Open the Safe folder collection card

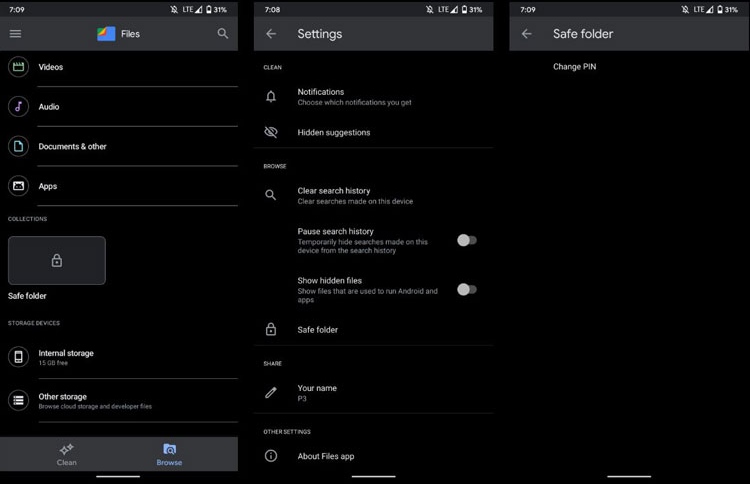(x=57, y=261)
